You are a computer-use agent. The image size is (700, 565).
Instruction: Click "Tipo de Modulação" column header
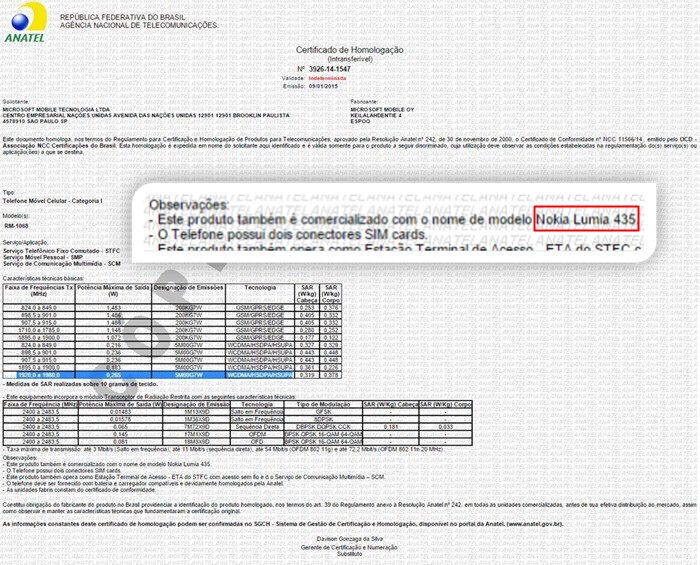tap(323, 404)
